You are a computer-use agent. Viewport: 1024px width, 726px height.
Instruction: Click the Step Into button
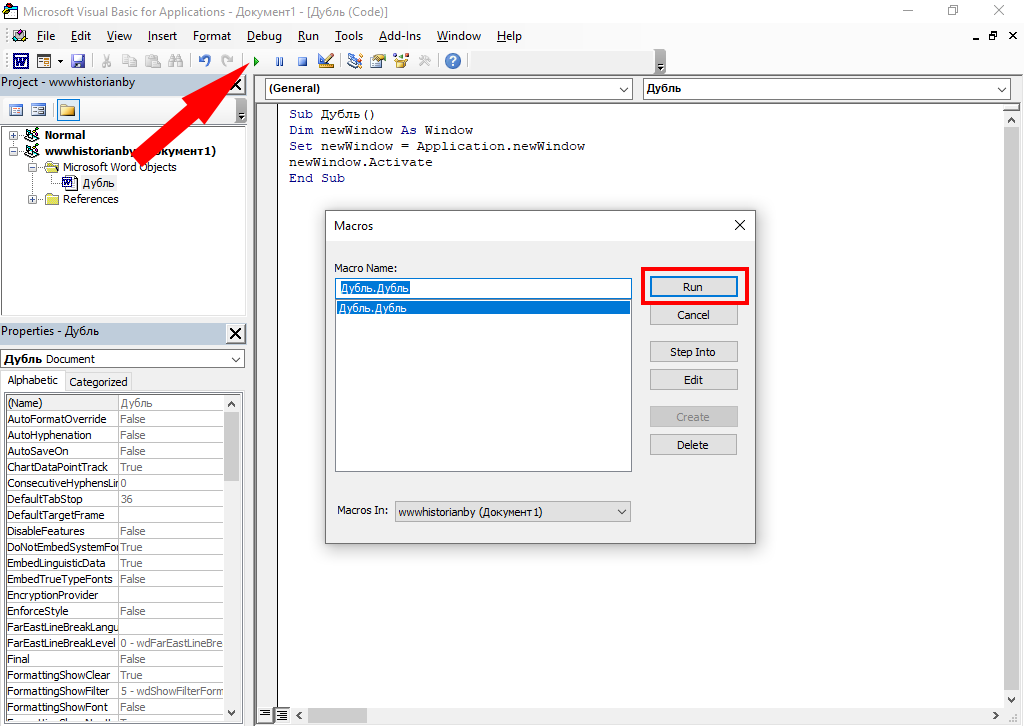[693, 352]
